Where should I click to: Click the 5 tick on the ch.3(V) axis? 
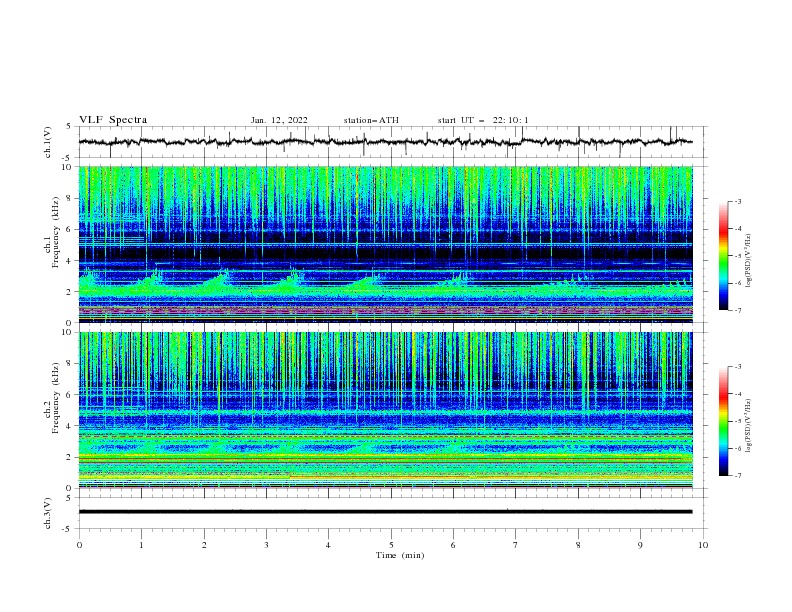pos(69,497)
